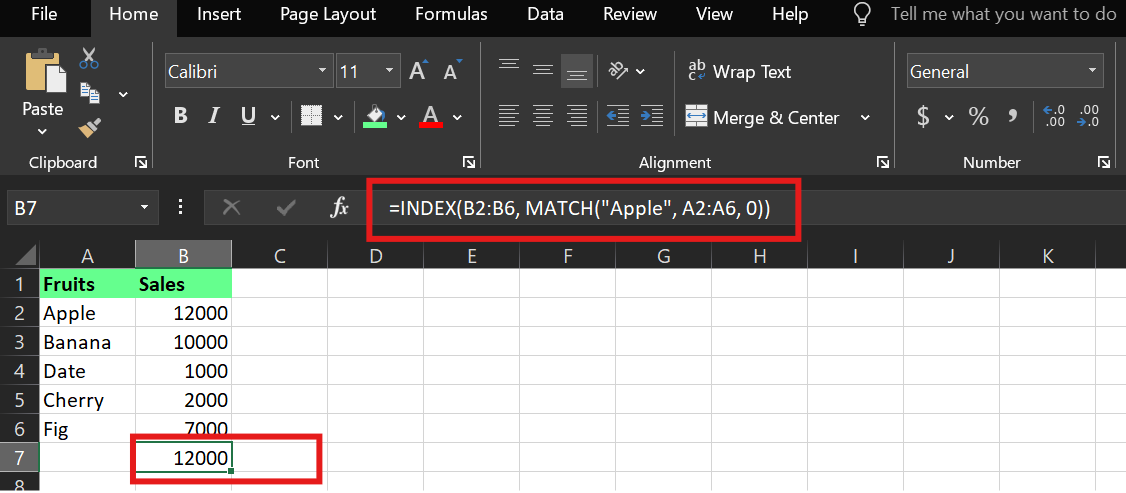1126x493 pixels.
Task: Click the formula bar text
Action: pyautogui.click(x=580, y=209)
